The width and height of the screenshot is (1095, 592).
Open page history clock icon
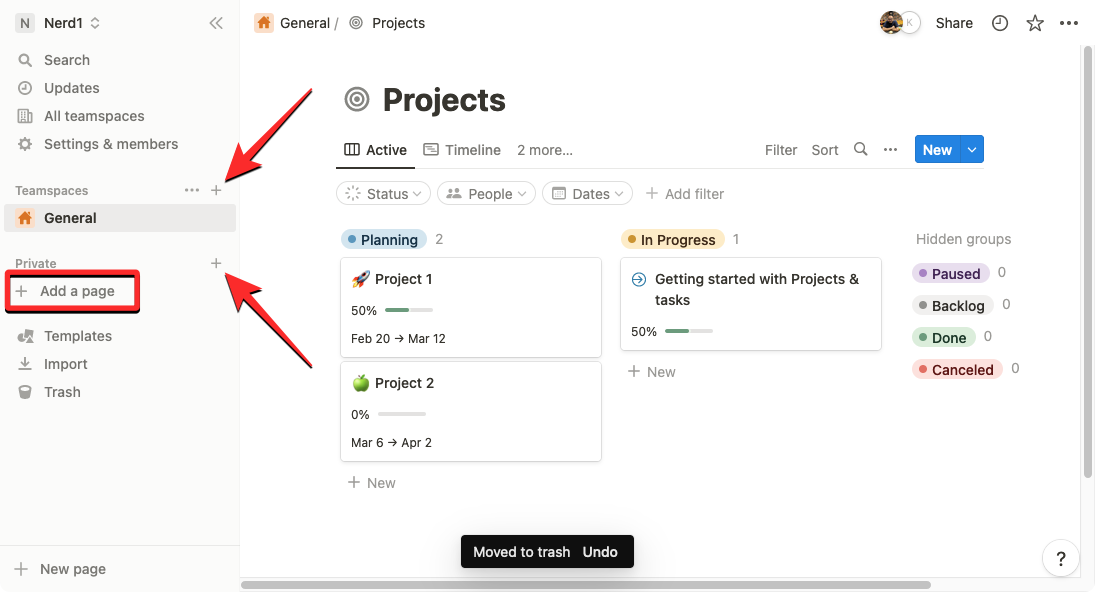point(1000,23)
